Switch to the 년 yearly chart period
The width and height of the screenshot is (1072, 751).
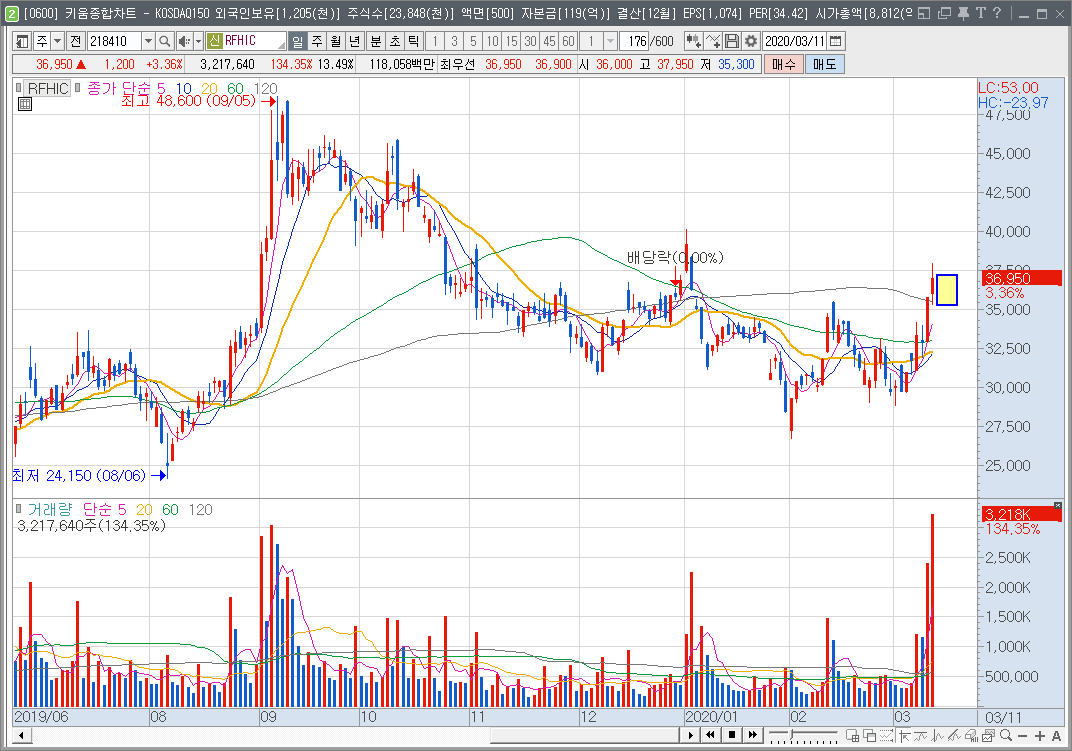click(x=355, y=42)
